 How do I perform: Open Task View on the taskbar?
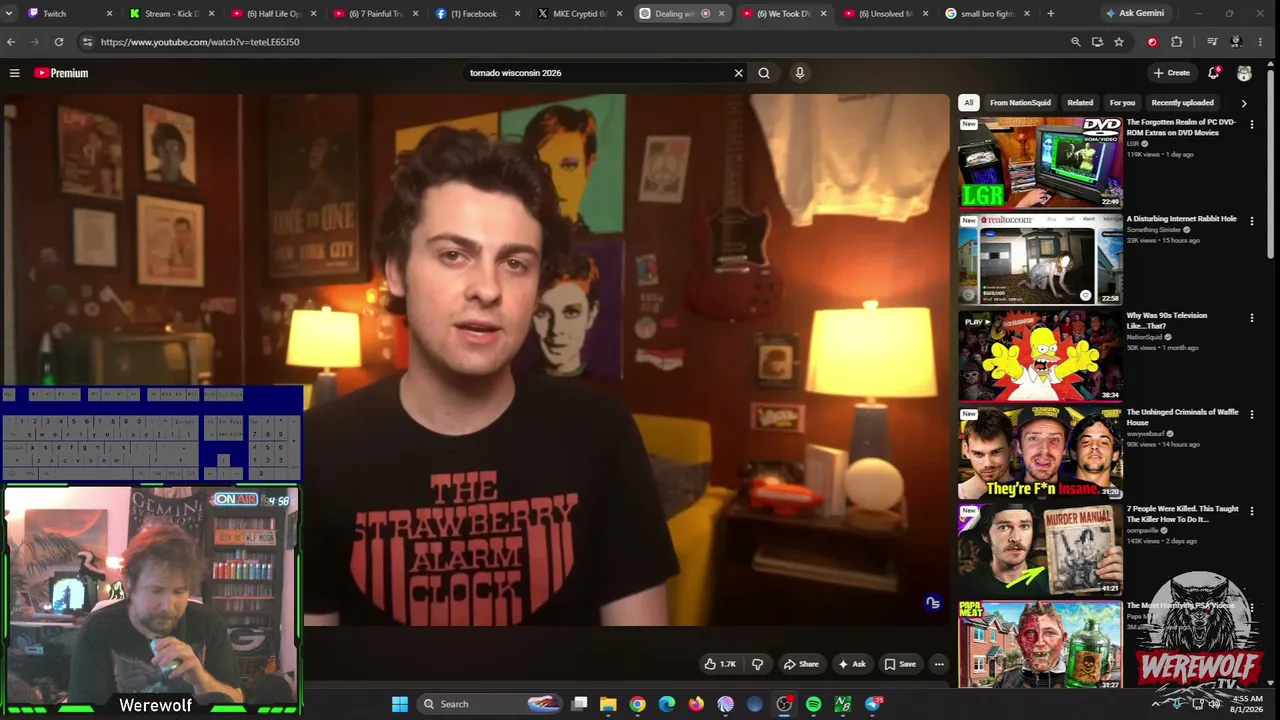coord(579,704)
